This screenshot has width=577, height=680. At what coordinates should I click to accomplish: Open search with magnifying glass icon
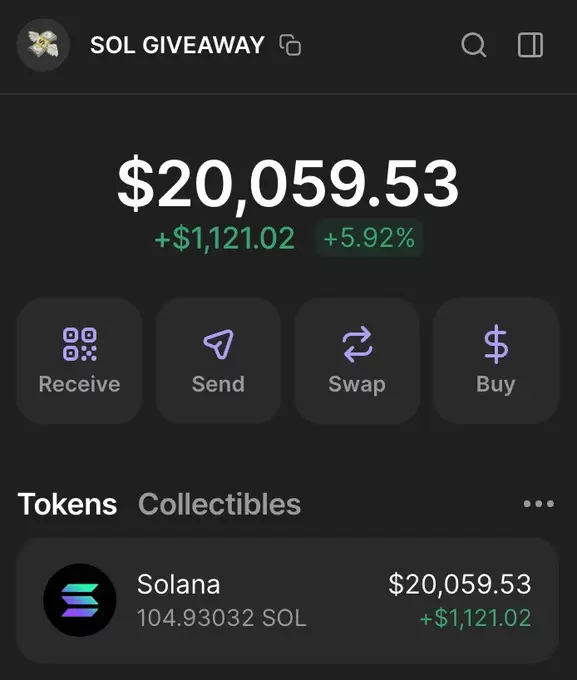[473, 45]
